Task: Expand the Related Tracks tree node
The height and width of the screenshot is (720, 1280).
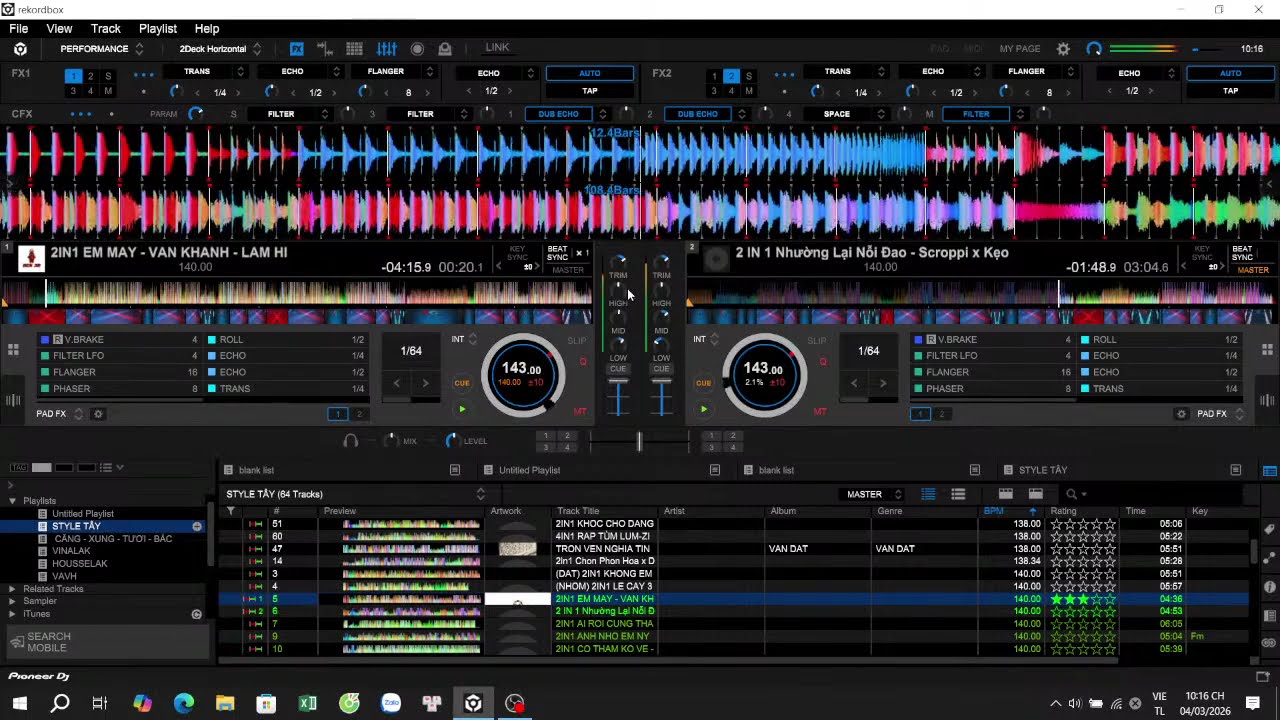Action: 12,589
